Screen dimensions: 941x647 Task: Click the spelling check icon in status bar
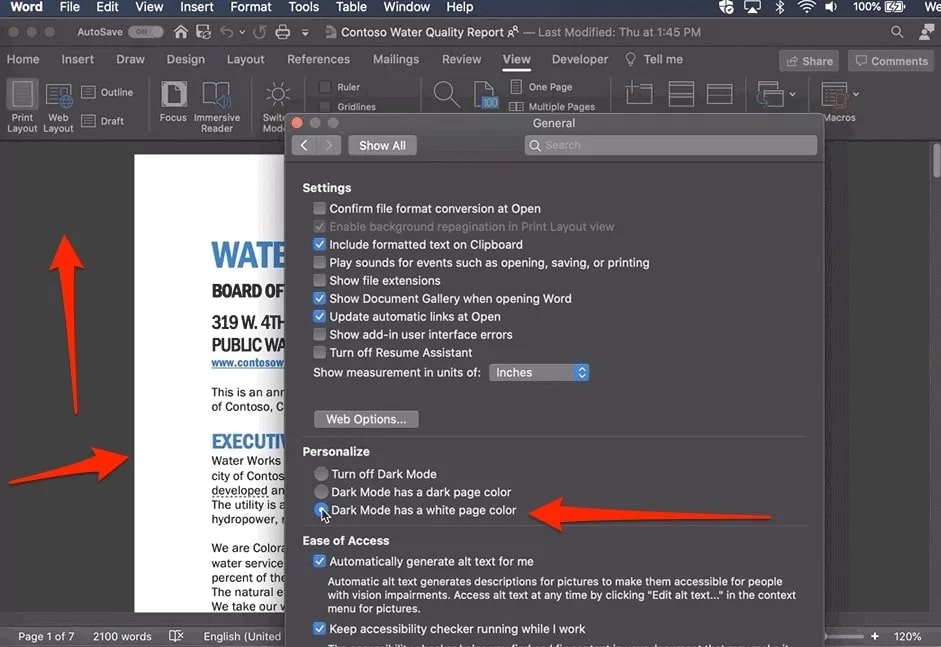176,636
